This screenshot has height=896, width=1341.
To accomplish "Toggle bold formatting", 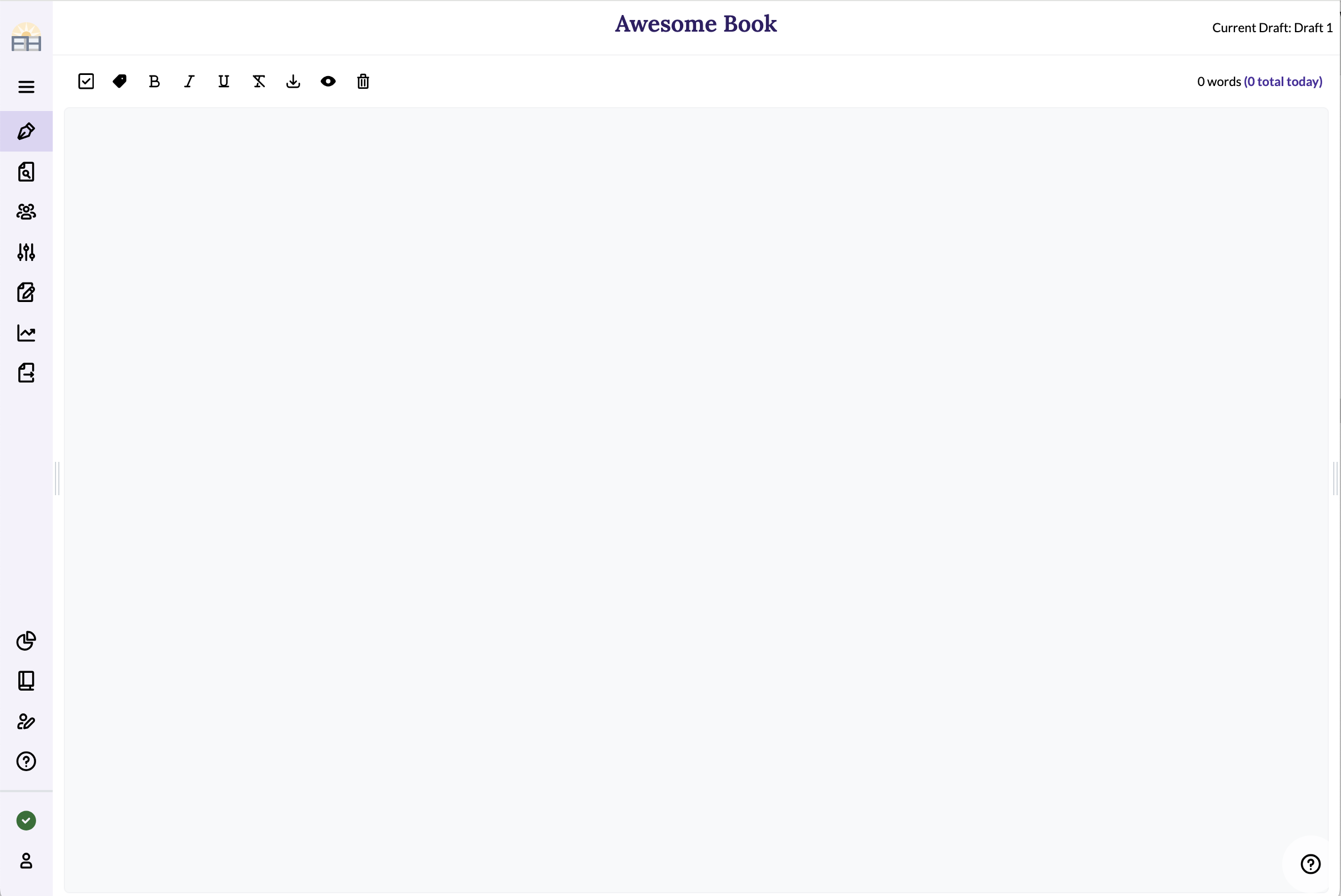I will pyautogui.click(x=154, y=81).
